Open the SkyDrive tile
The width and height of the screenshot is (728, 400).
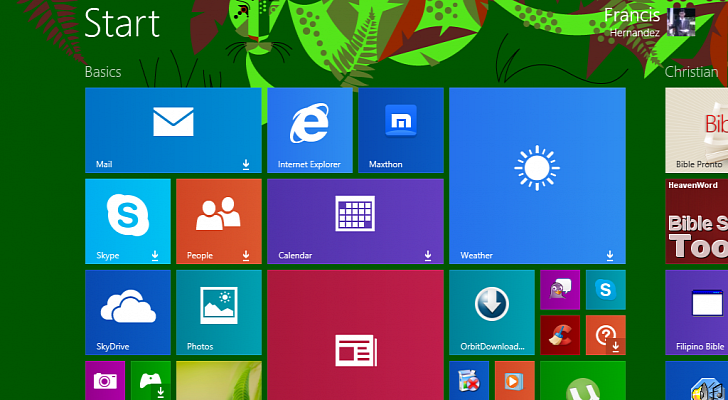pos(128,312)
